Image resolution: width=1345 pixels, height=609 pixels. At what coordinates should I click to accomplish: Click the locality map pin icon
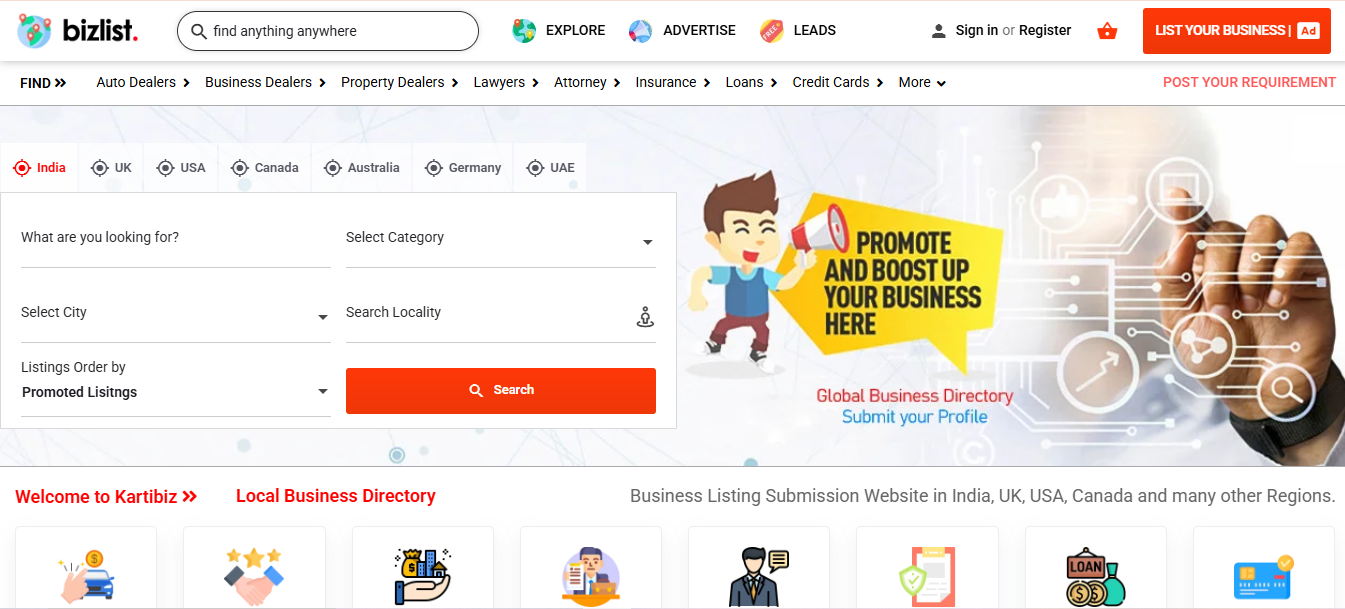click(645, 317)
